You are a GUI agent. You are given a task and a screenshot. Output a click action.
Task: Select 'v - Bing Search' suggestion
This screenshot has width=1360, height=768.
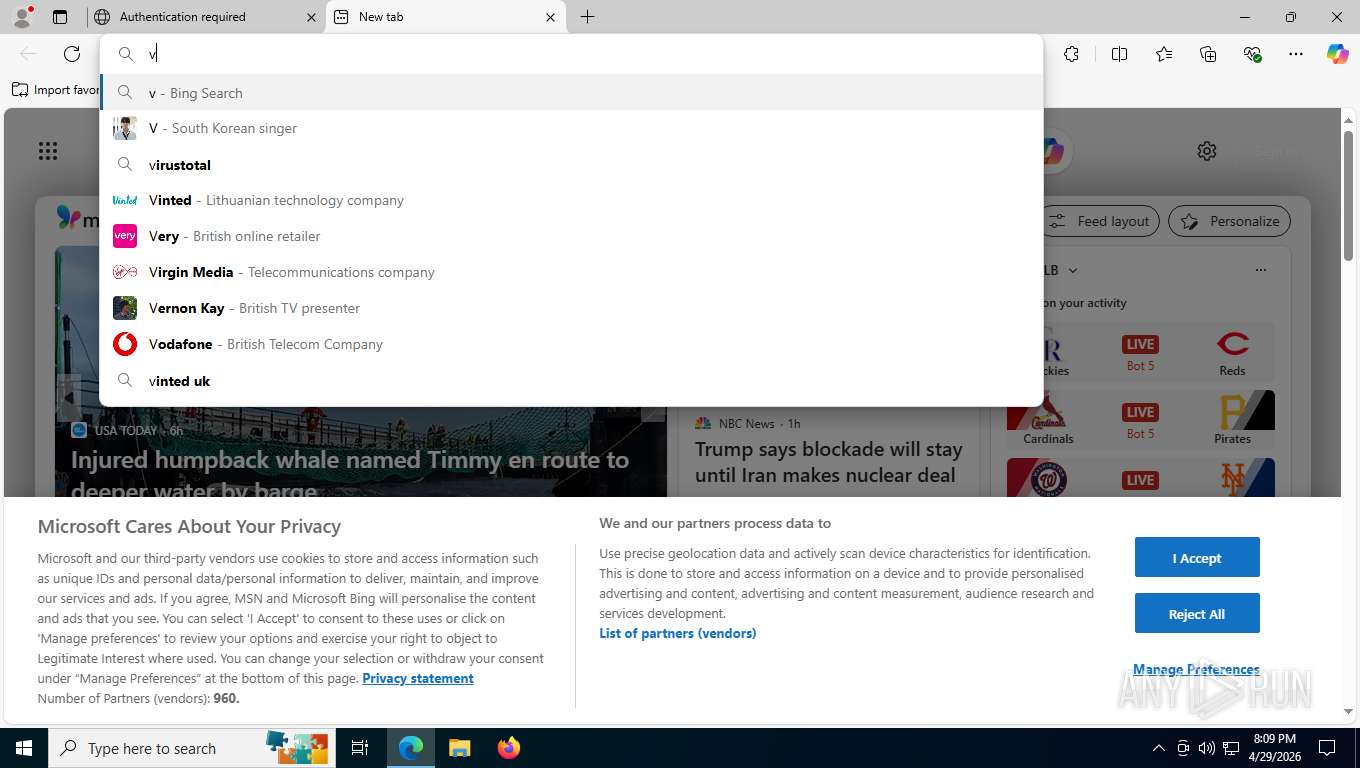coord(571,92)
